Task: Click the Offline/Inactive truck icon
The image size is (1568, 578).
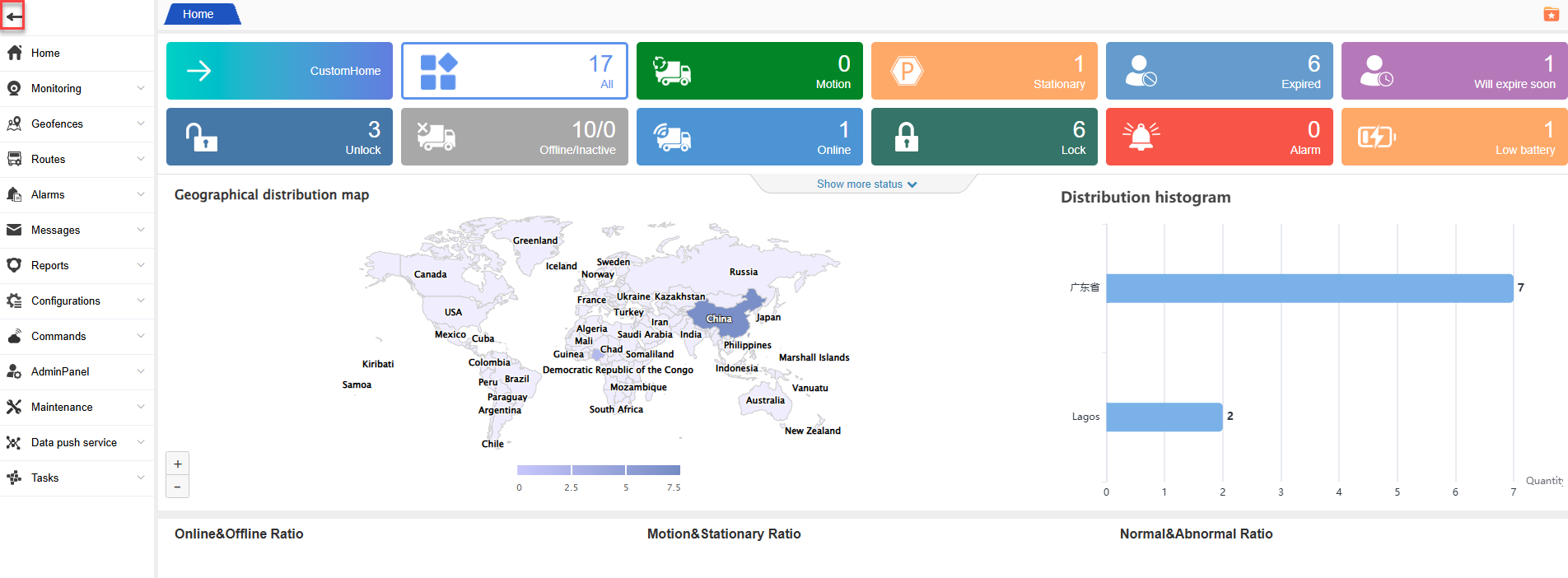Action: pos(436,137)
